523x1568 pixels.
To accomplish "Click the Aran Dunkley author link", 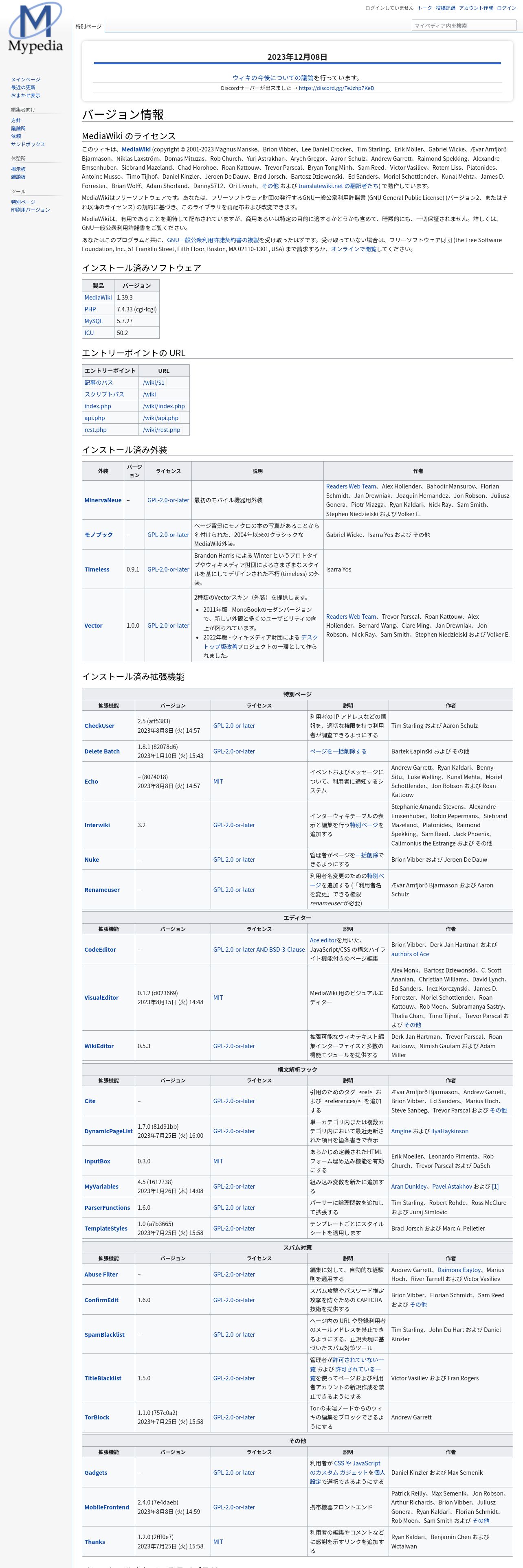I will (x=409, y=1187).
